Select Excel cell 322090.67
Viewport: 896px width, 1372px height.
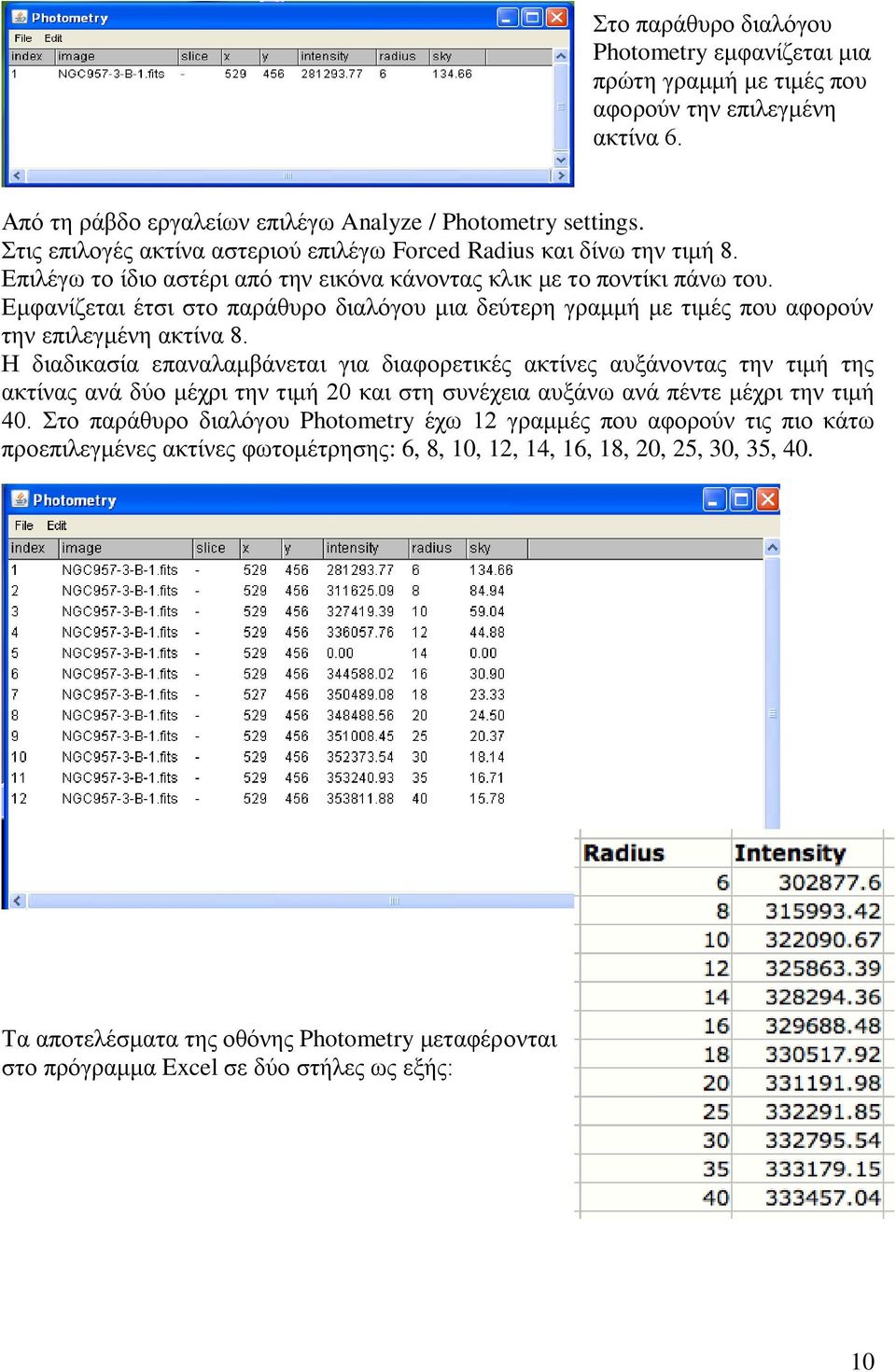coord(807,940)
